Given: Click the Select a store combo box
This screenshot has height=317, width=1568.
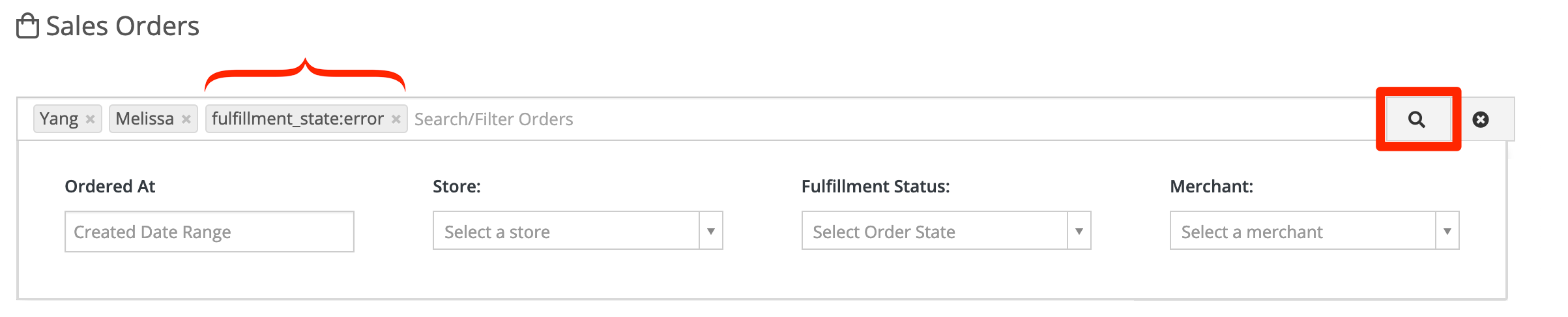Looking at the screenshot, I should [578, 231].
